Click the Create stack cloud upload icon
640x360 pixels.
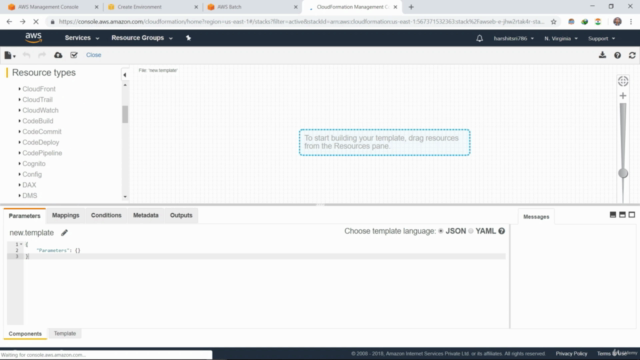click(58, 55)
